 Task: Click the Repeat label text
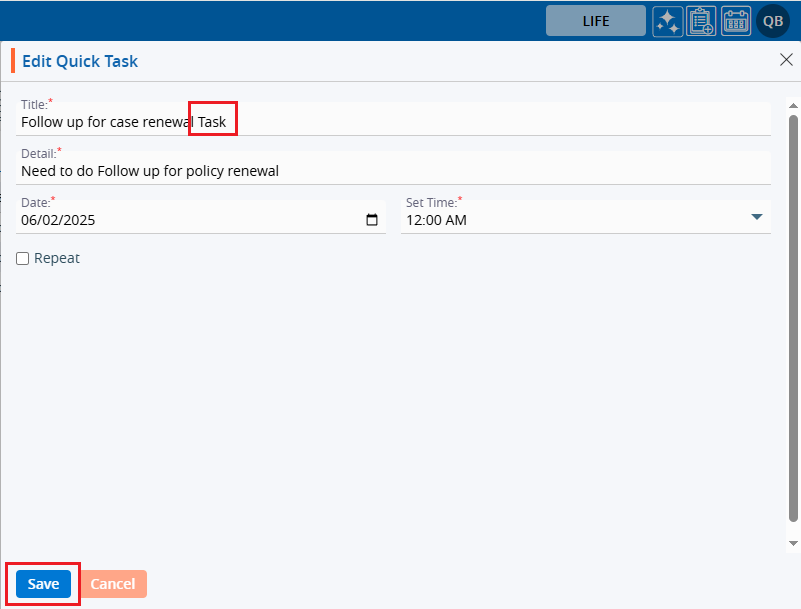(57, 258)
